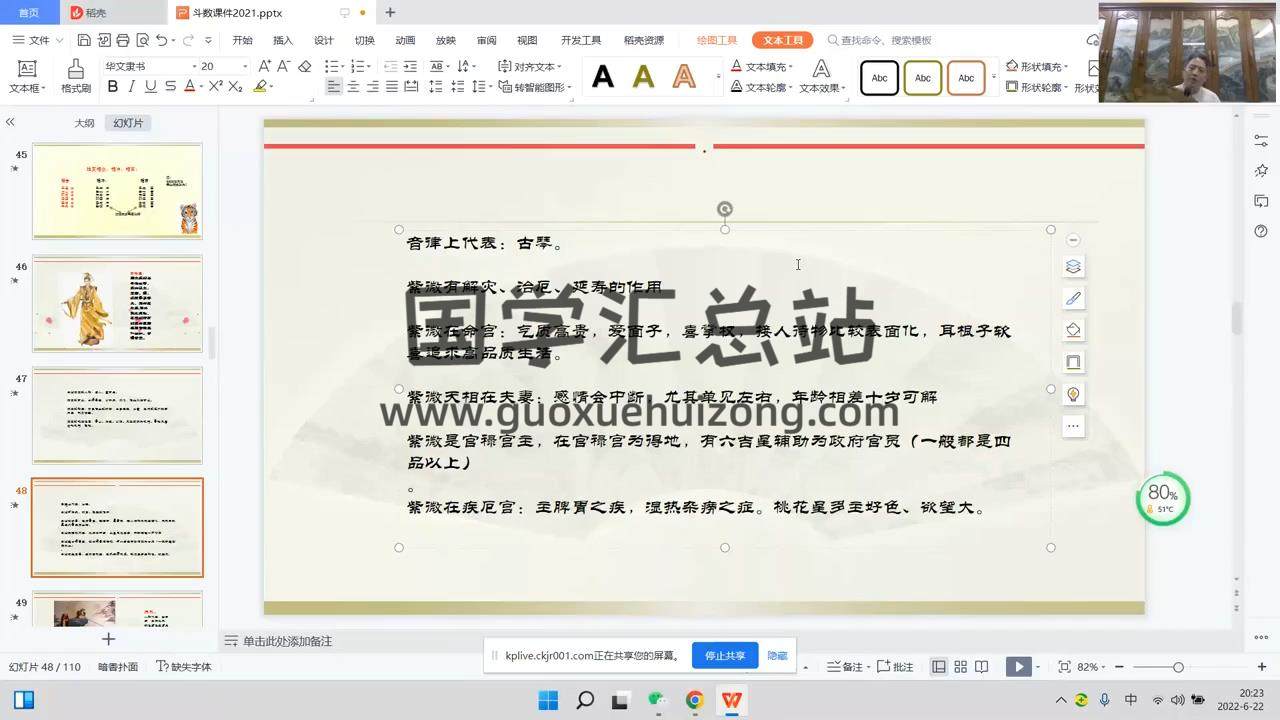Switch to slide sorter grid view

960,667
